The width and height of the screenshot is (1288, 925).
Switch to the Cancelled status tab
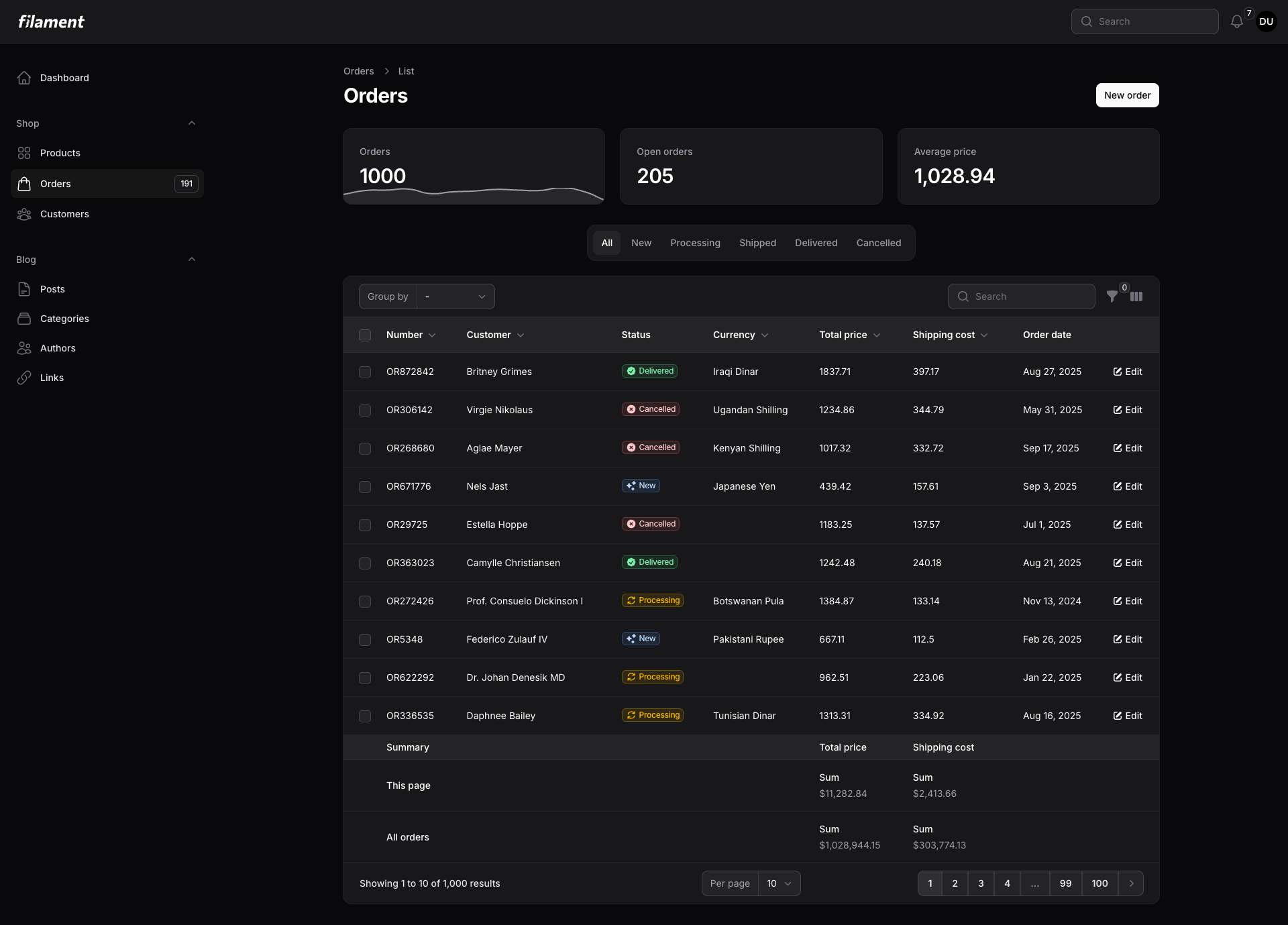879,243
